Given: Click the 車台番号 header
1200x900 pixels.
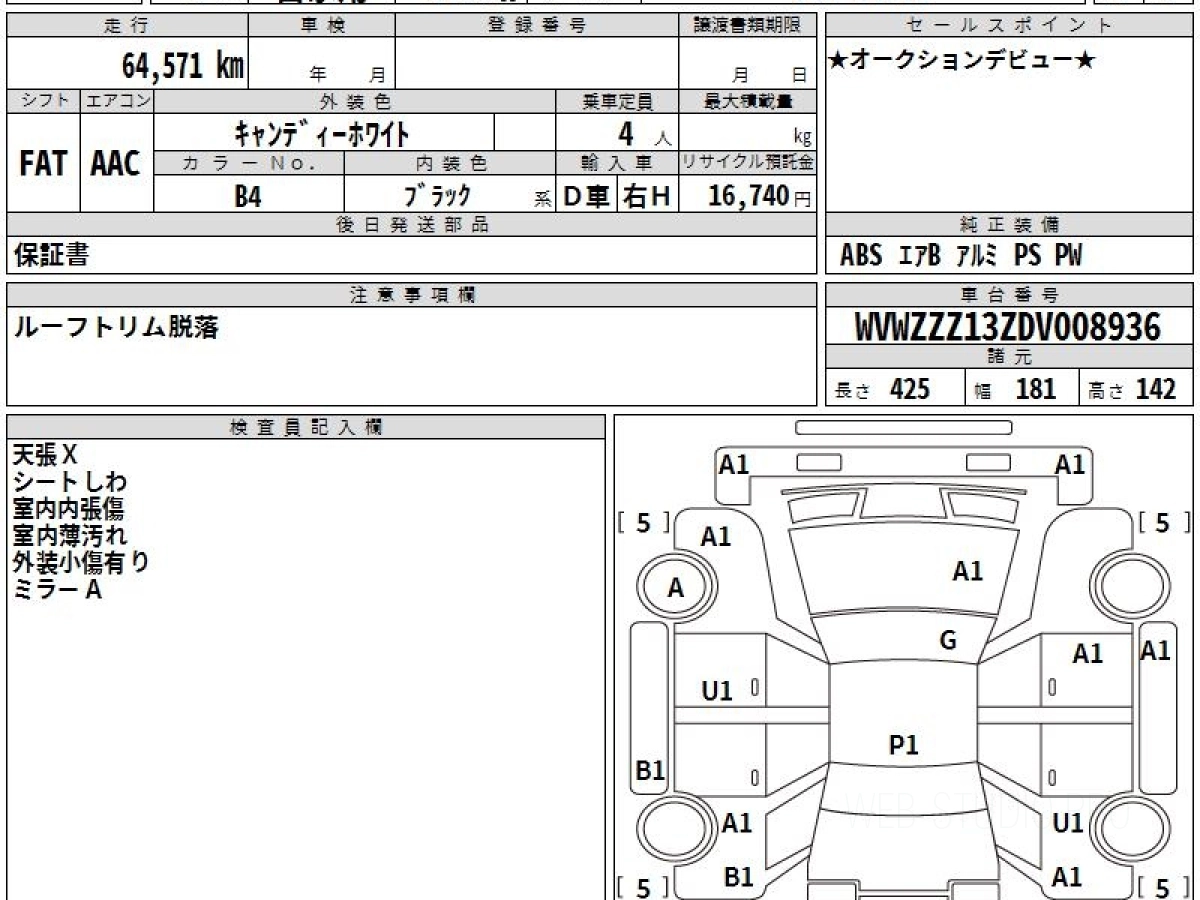Looking at the screenshot, I should click(1009, 295).
